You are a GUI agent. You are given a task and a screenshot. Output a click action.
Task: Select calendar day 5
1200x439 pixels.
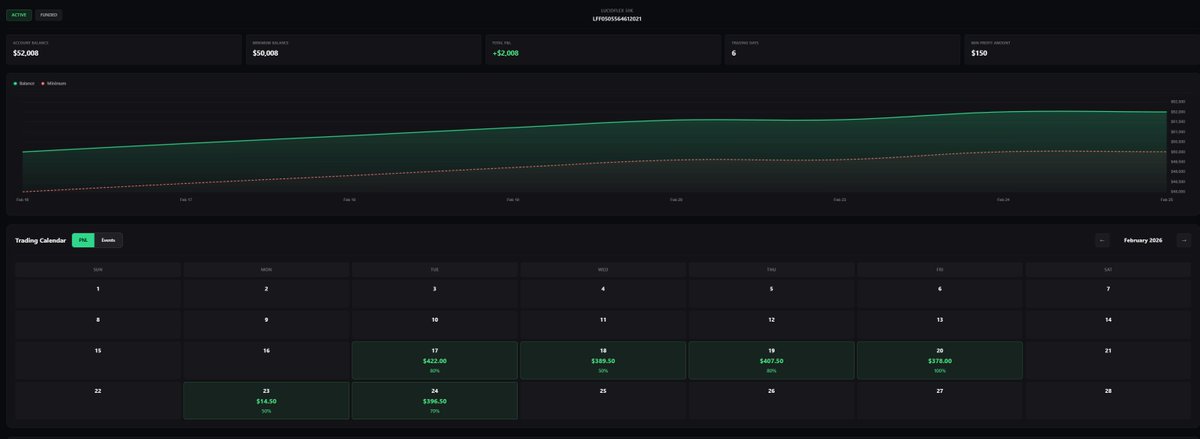772,294
